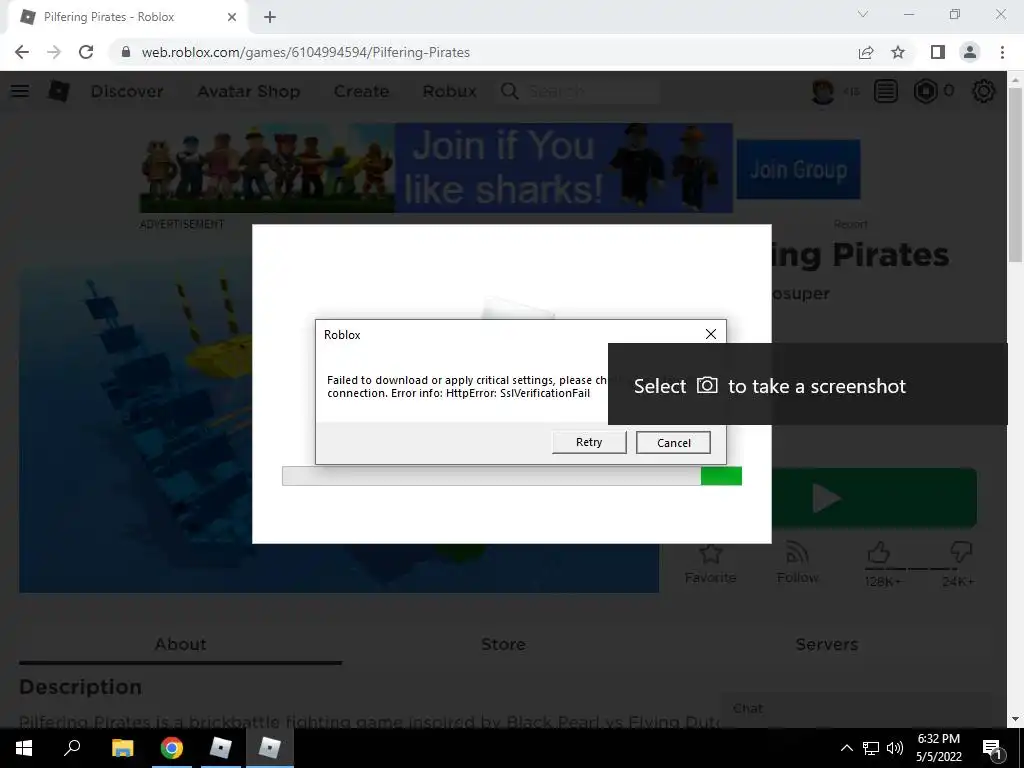The image size is (1024, 768).
Task: Follow the game with the feed icon
Action: [x=797, y=554]
